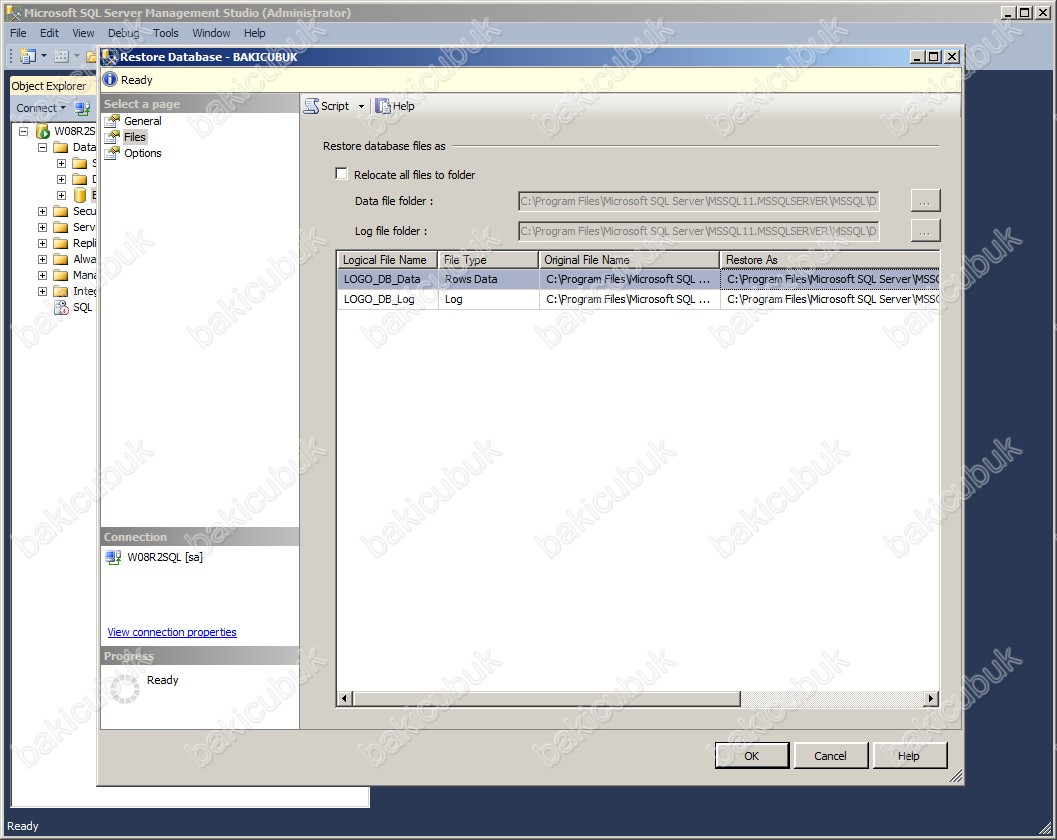Viewport: 1057px width, 840px height.
Task: Open the Tools menu
Action: coord(166,33)
